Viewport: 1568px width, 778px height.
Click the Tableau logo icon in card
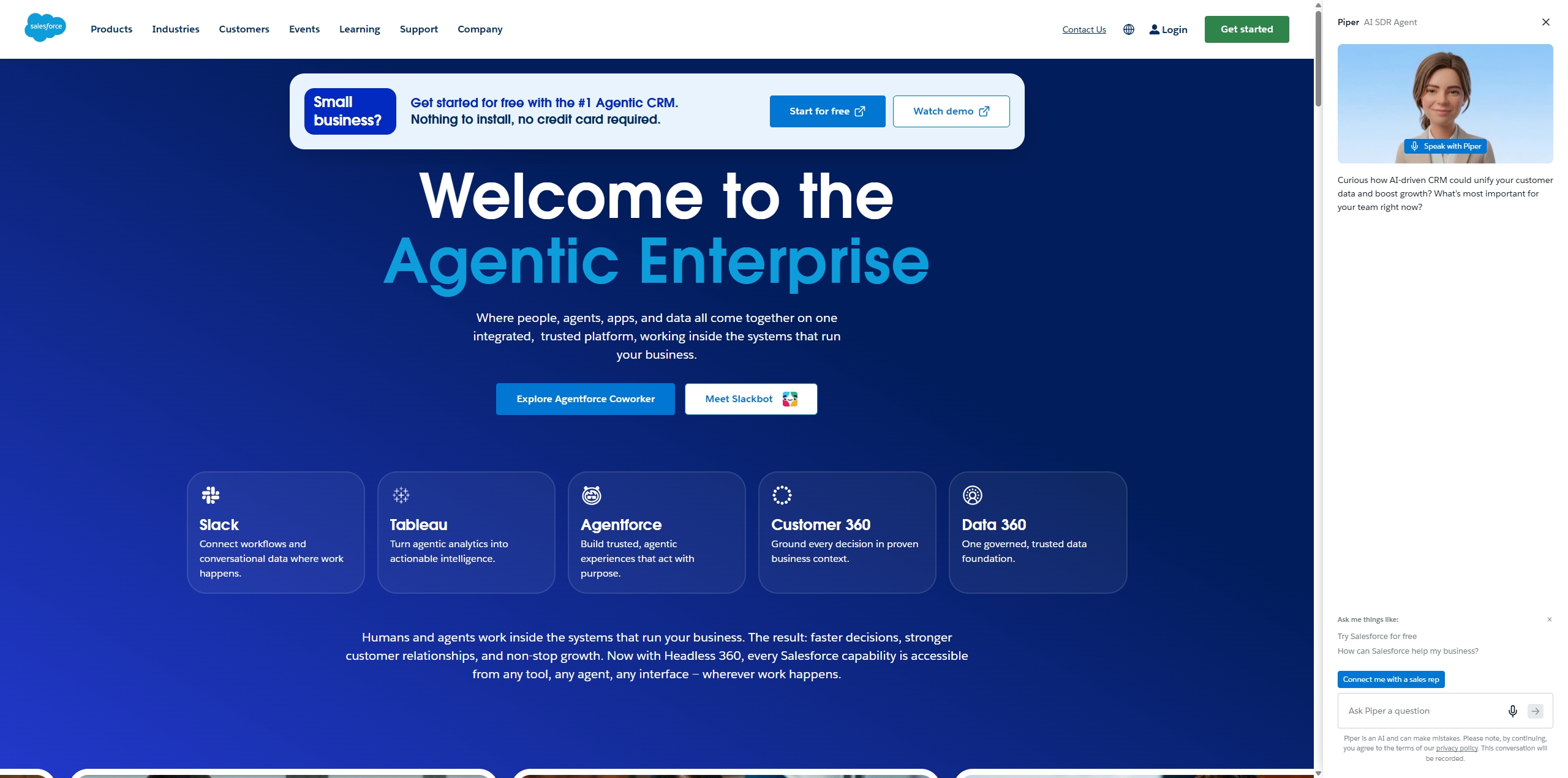401,495
